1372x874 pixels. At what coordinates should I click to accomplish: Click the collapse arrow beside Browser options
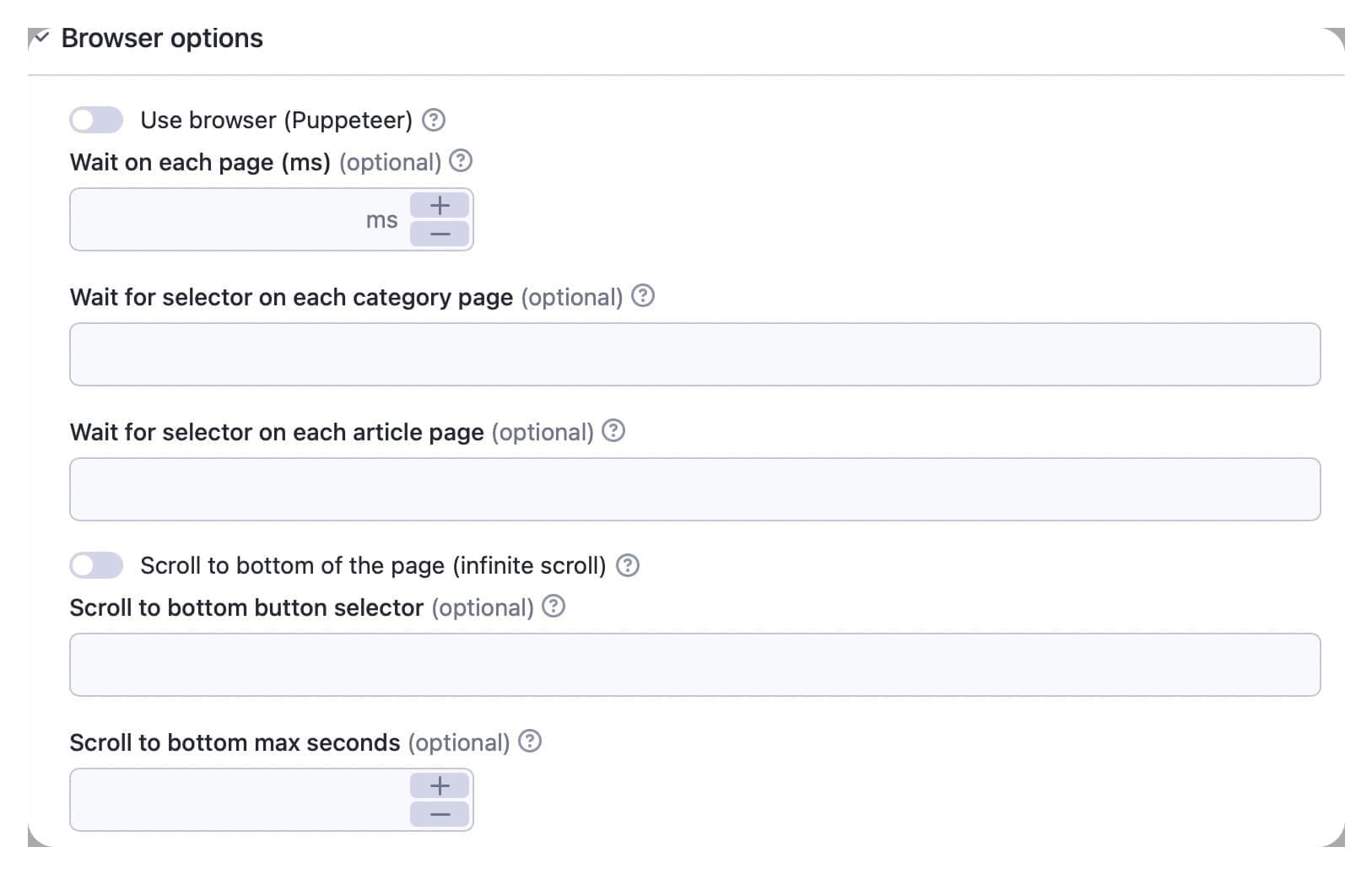point(37,37)
